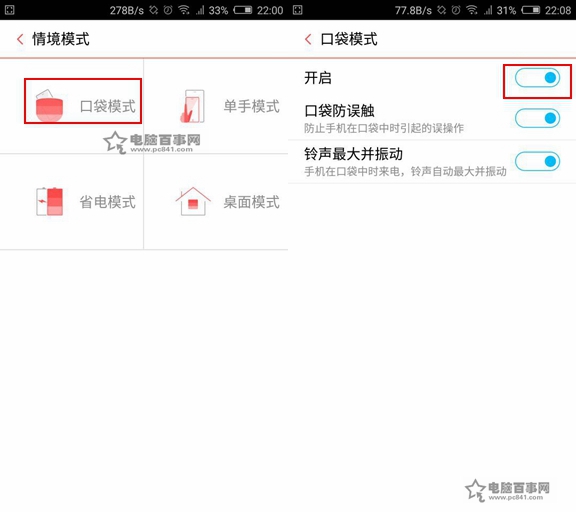576x512 pixels.
Task: Tap the 铃声最大并振动 setting title
Action: click(x=353, y=154)
